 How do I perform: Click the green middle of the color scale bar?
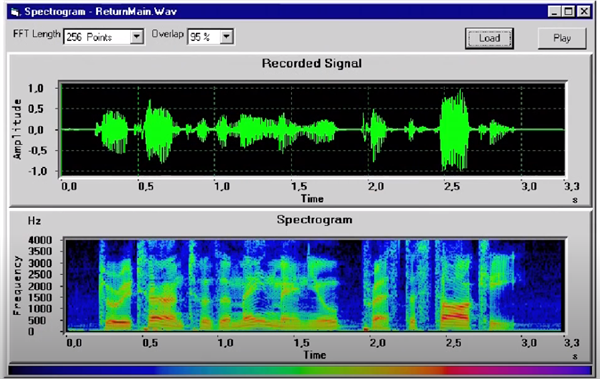point(302,370)
